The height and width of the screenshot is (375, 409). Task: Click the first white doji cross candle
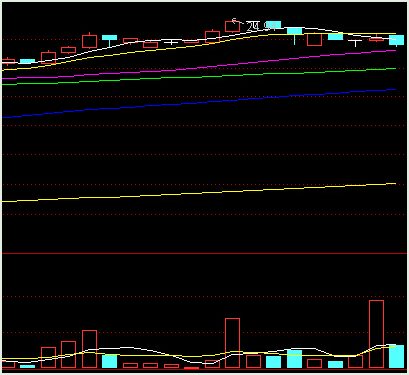pos(171,42)
